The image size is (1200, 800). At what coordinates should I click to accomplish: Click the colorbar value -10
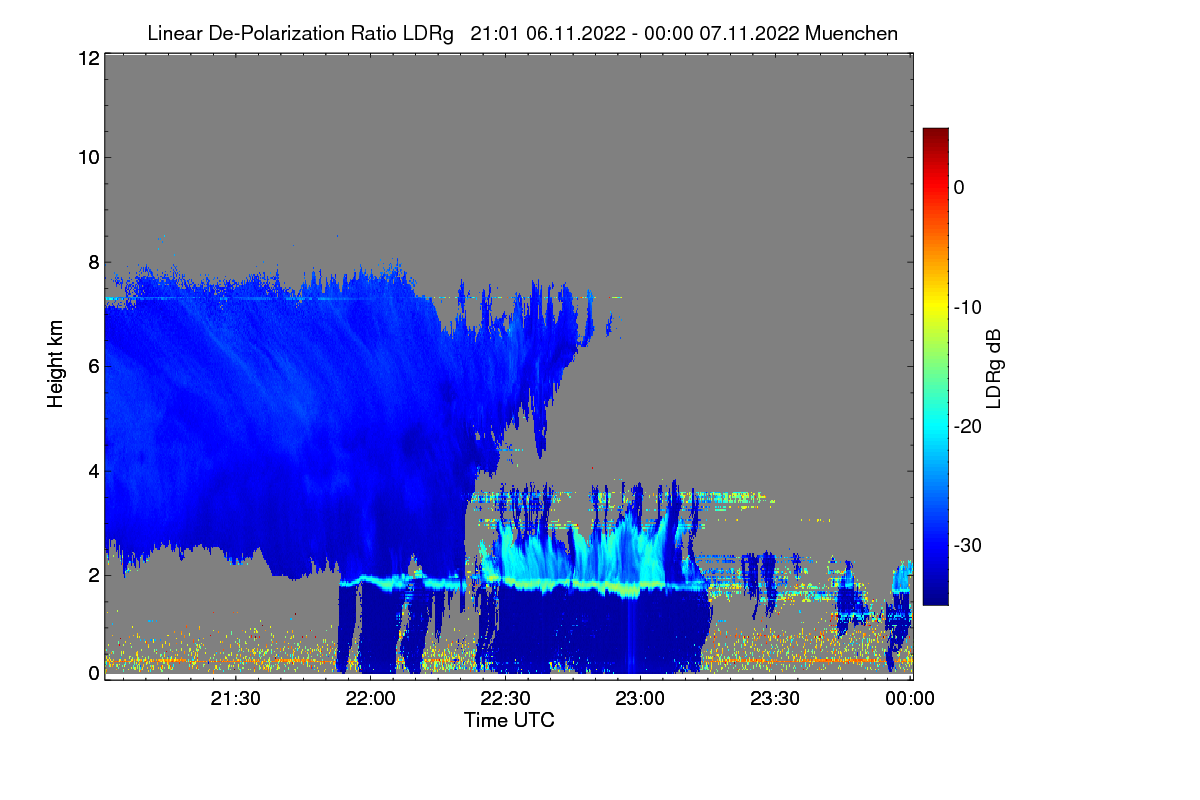click(x=968, y=307)
